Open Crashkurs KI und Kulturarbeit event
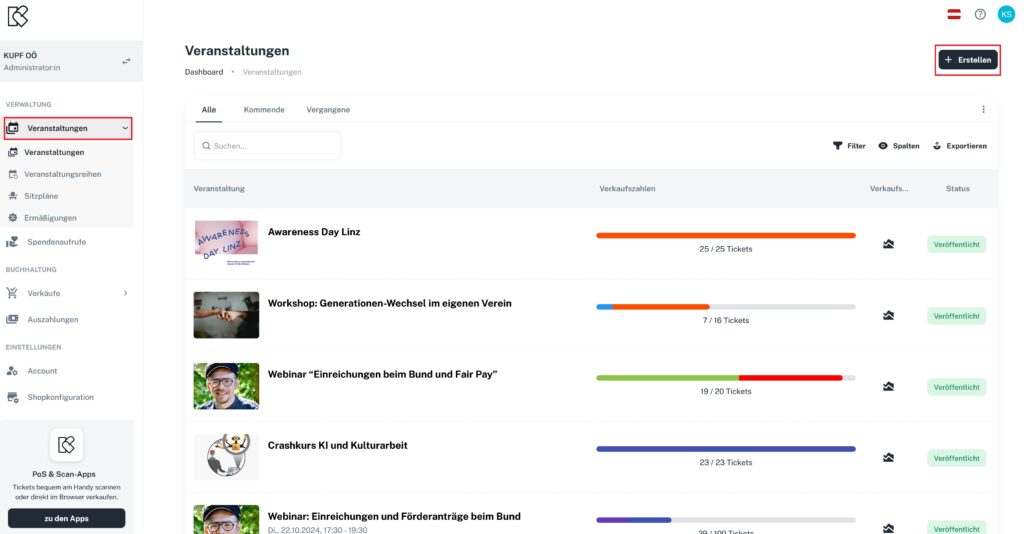Viewport: 1024px width, 534px height. coord(338,445)
